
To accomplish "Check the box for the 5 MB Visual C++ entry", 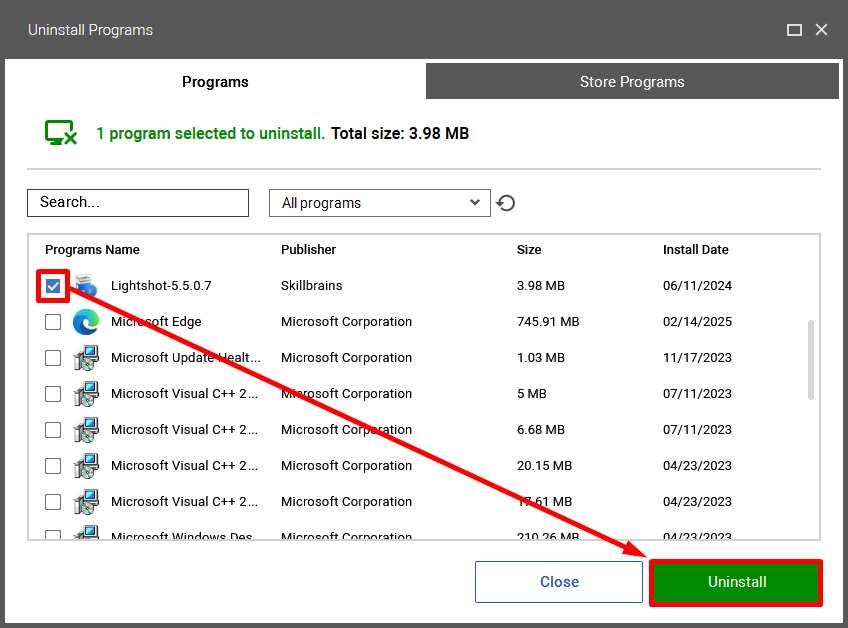I will pos(53,394).
